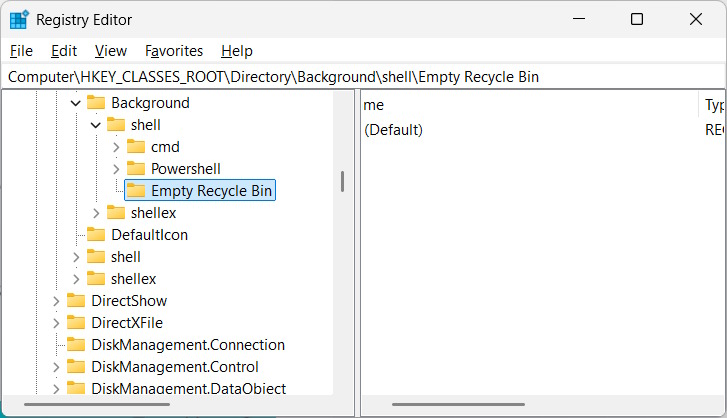The image size is (727, 418).
Task: Open the View menu
Action: click(111, 51)
